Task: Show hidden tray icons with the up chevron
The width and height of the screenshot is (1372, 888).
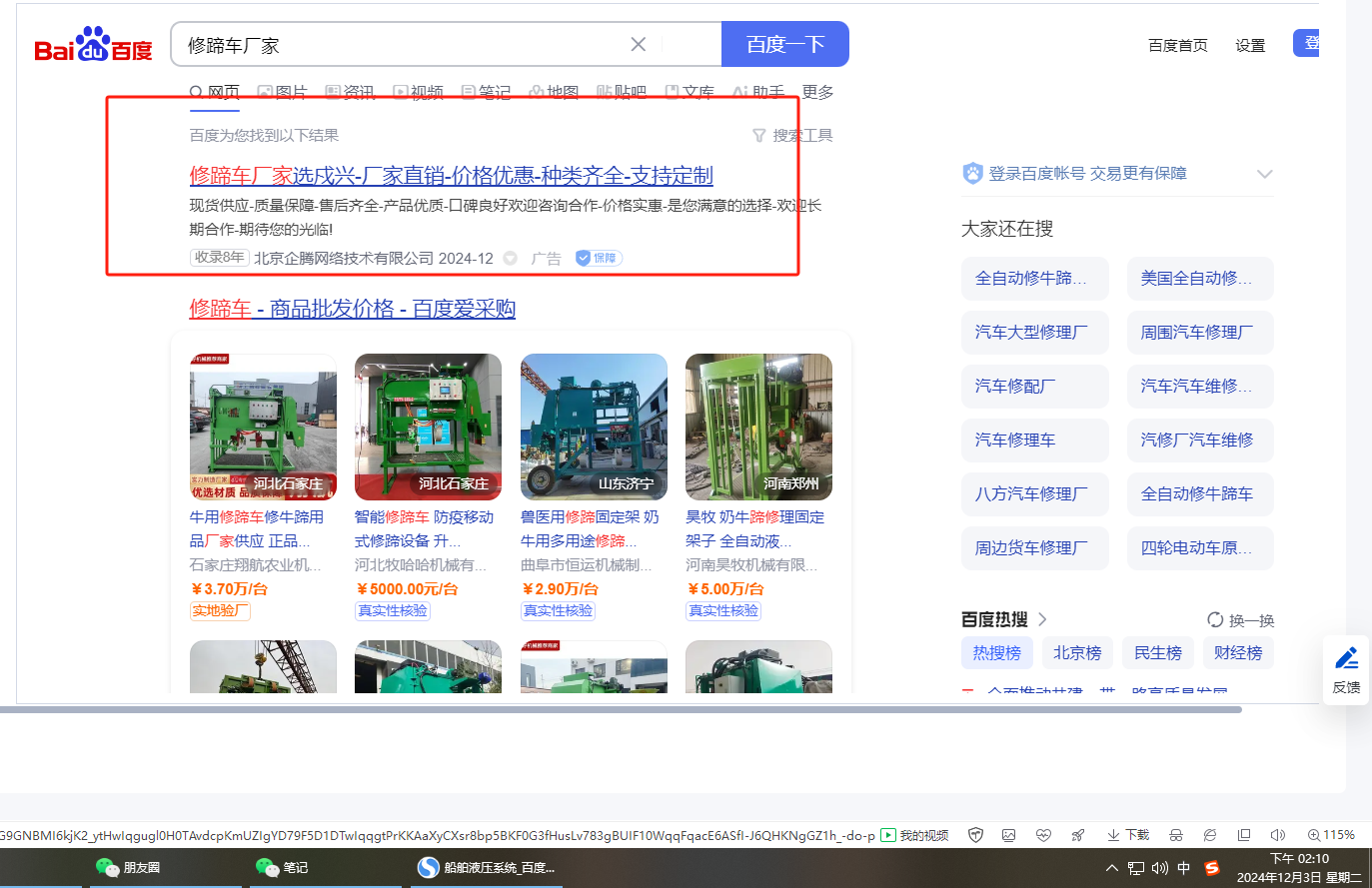Action: tap(1112, 868)
